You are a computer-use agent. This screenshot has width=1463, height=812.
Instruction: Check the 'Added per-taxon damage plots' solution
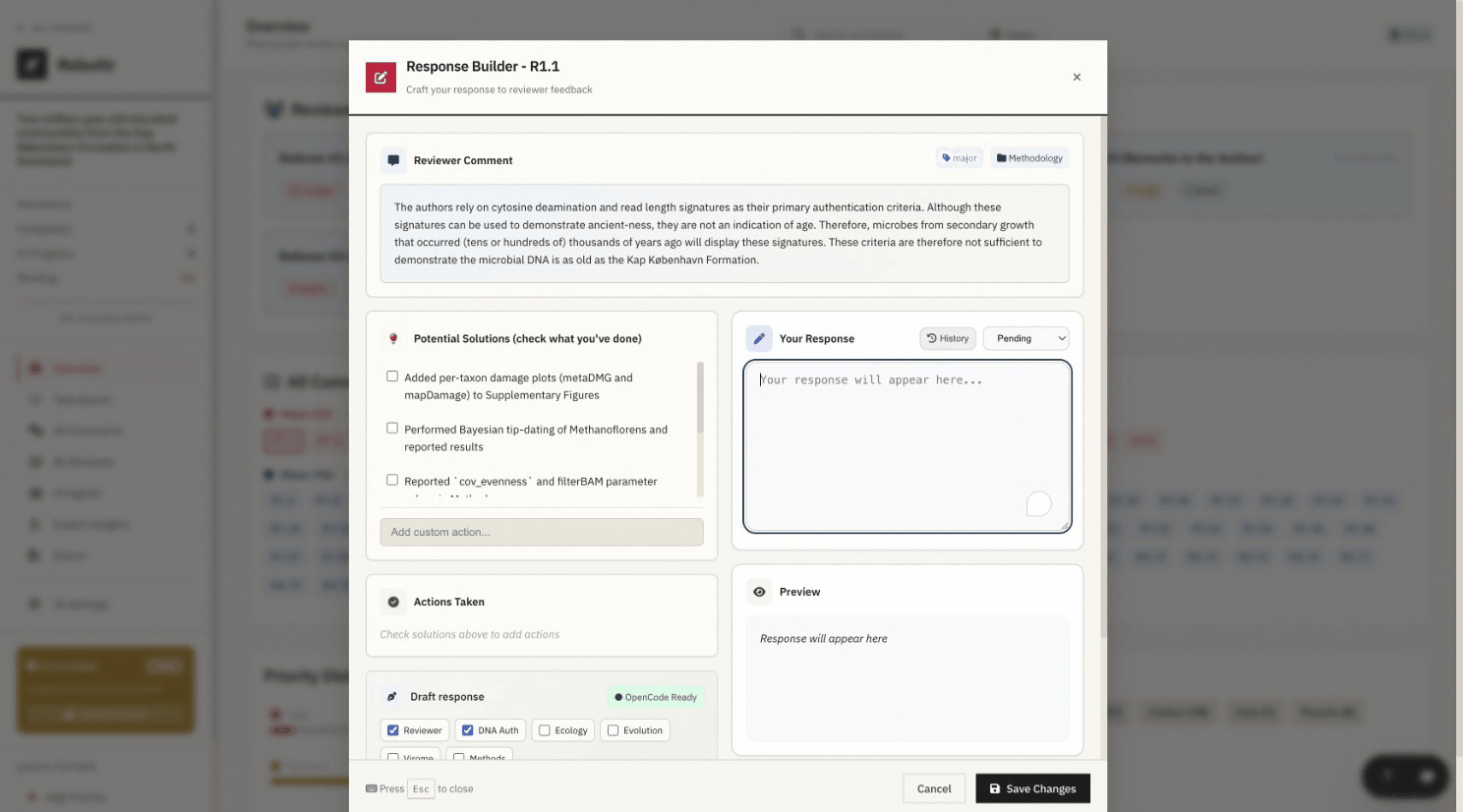coord(392,376)
